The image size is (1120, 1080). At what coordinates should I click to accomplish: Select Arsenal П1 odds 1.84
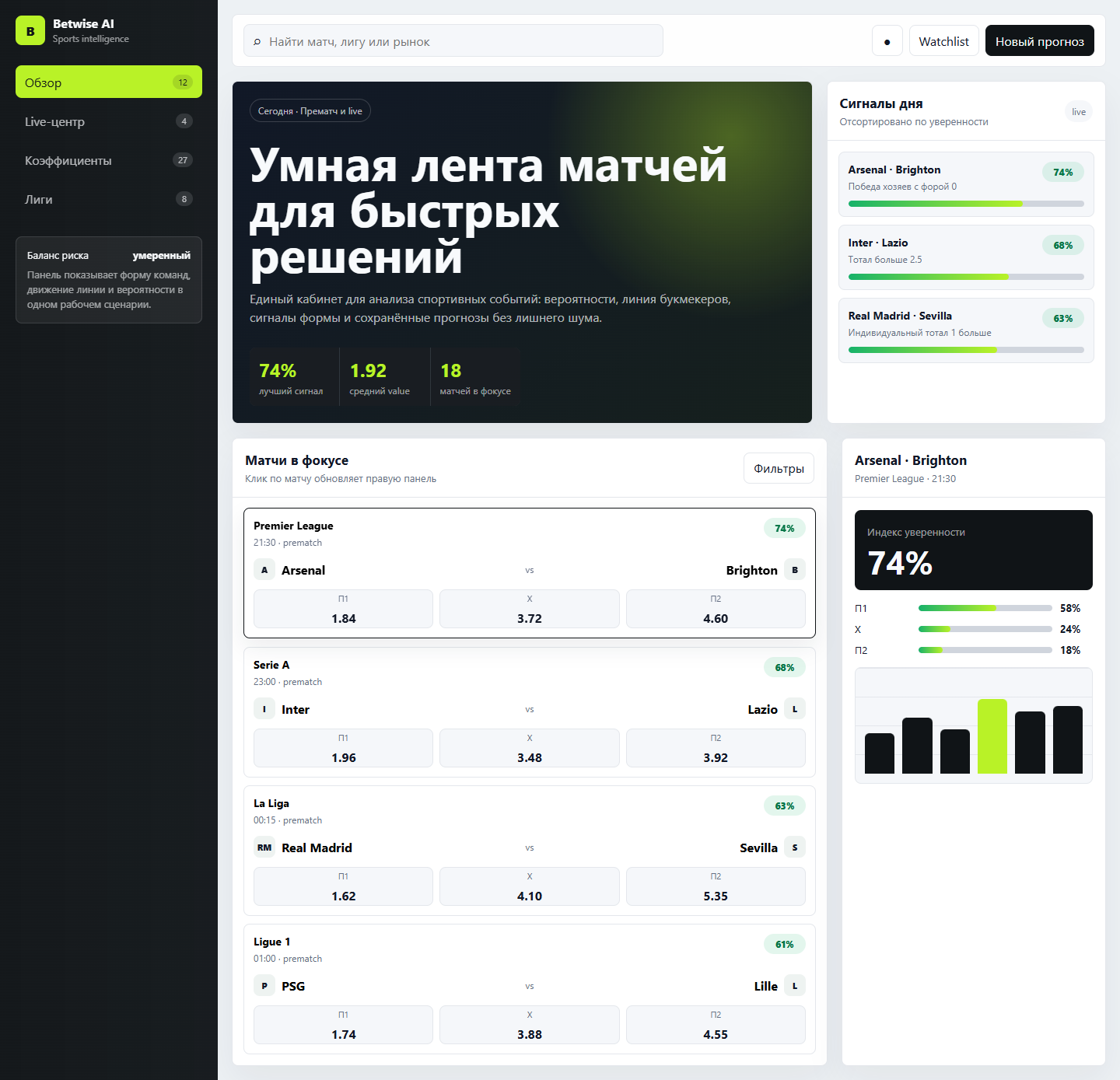pyautogui.click(x=343, y=609)
